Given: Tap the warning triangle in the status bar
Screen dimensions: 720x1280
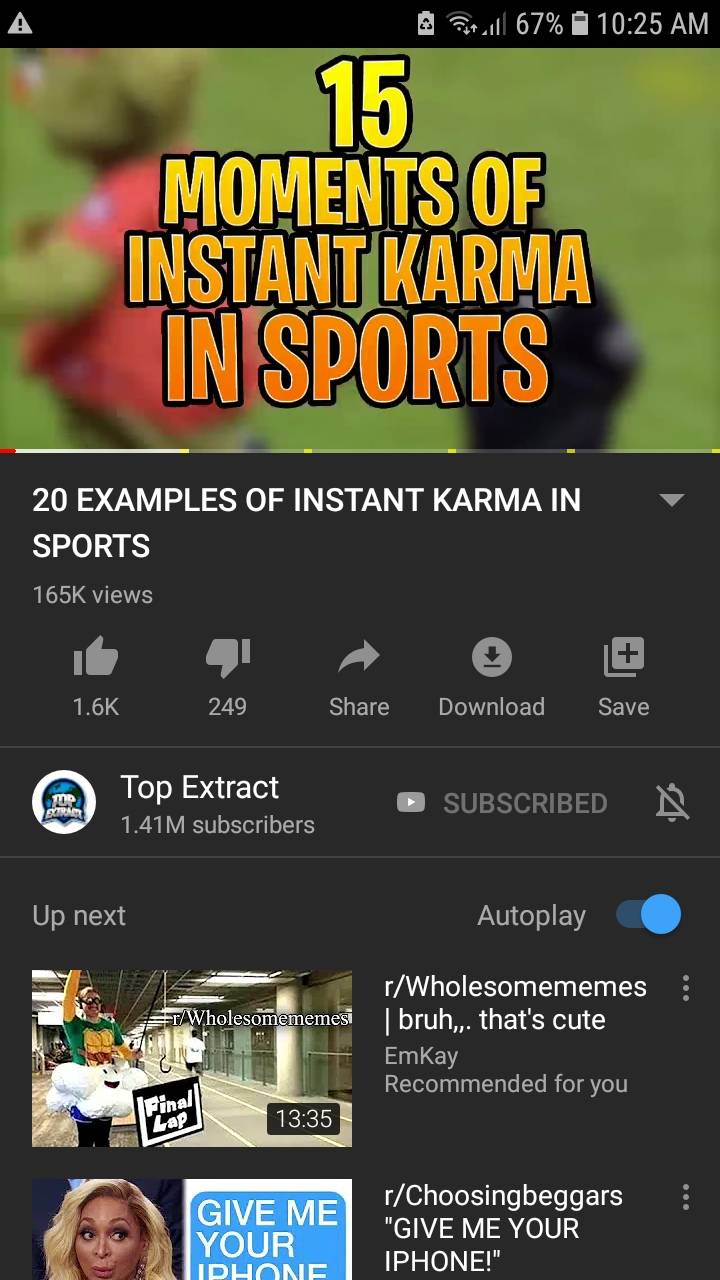Looking at the screenshot, I should click(20, 24).
